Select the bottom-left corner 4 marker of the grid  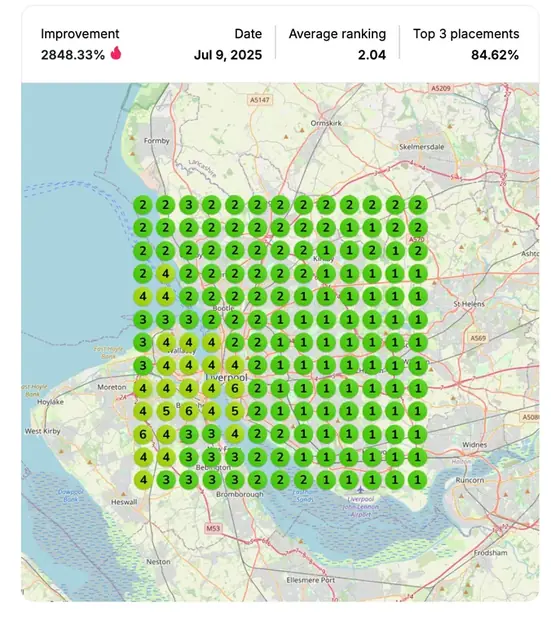[x=143, y=480]
